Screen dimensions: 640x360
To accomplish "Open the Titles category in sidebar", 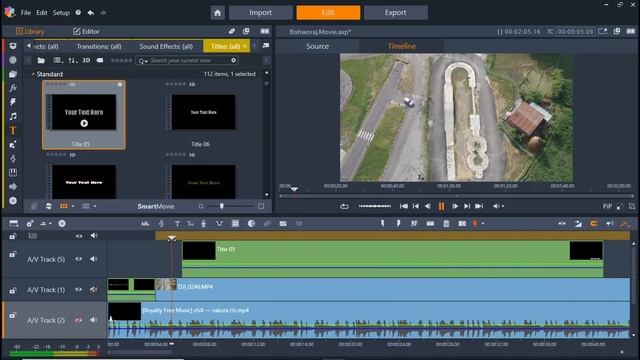I will [x=13, y=131].
